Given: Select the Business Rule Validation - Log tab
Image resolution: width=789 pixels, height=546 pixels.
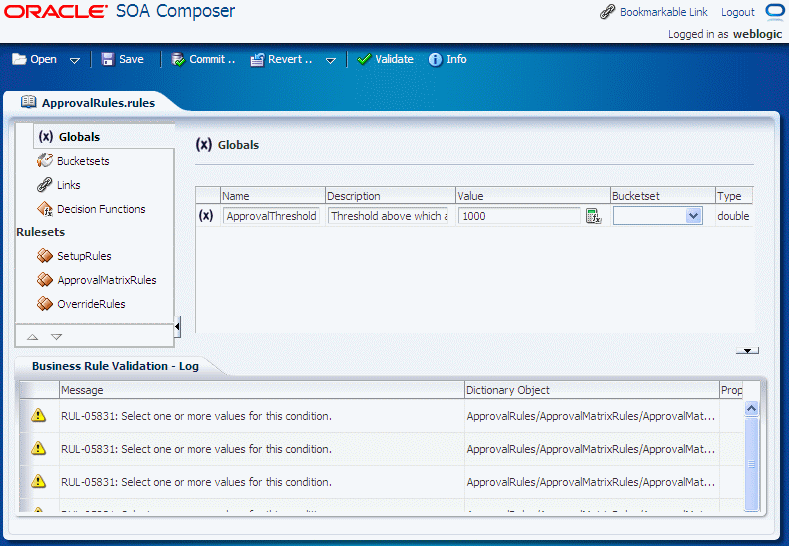Looking at the screenshot, I should [x=115, y=366].
